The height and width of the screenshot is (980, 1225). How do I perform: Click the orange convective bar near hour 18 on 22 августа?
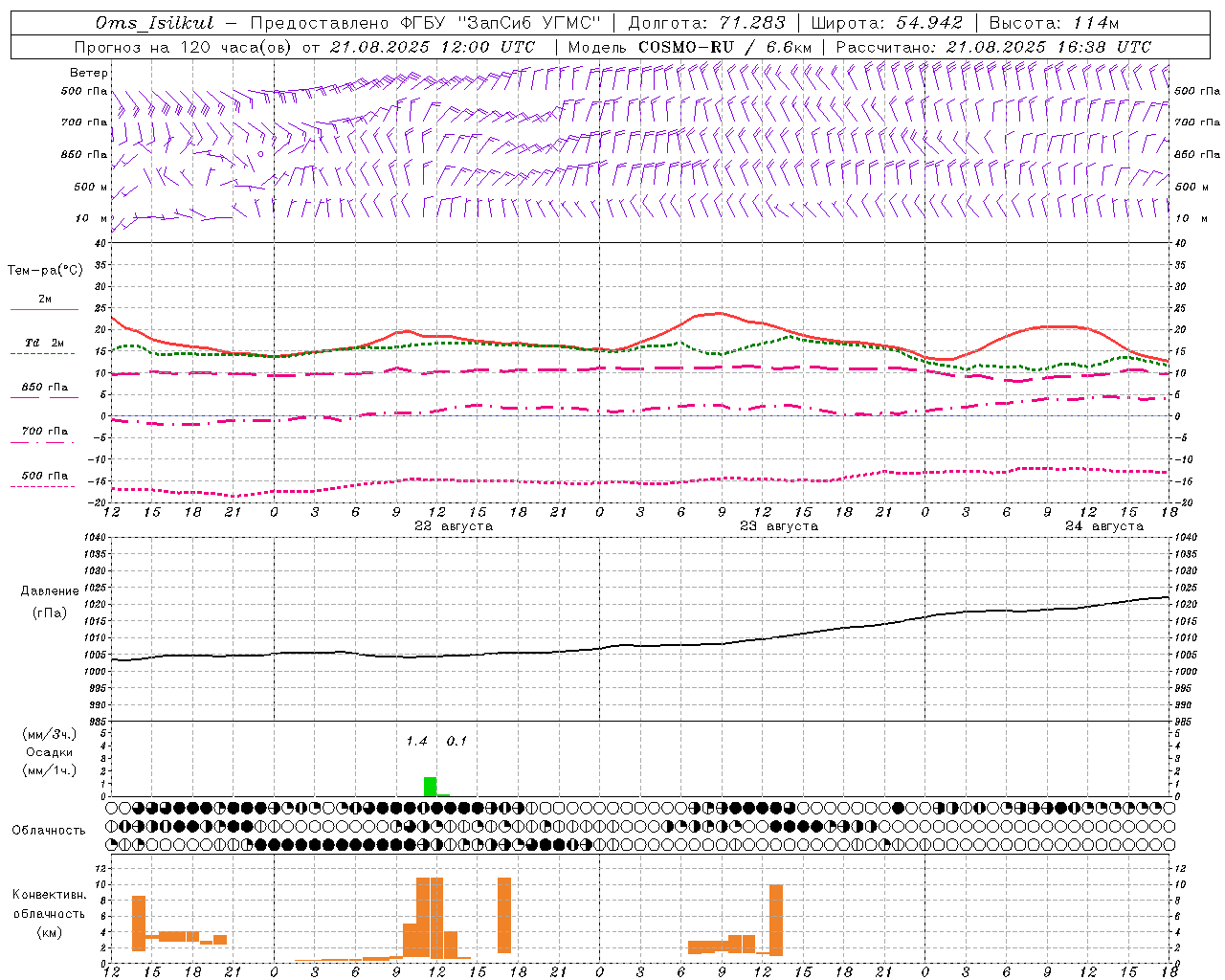(x=504, y=916)
